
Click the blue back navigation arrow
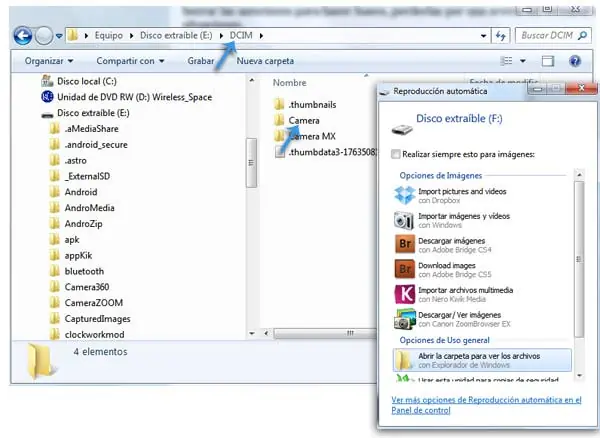tap(23, 36)
